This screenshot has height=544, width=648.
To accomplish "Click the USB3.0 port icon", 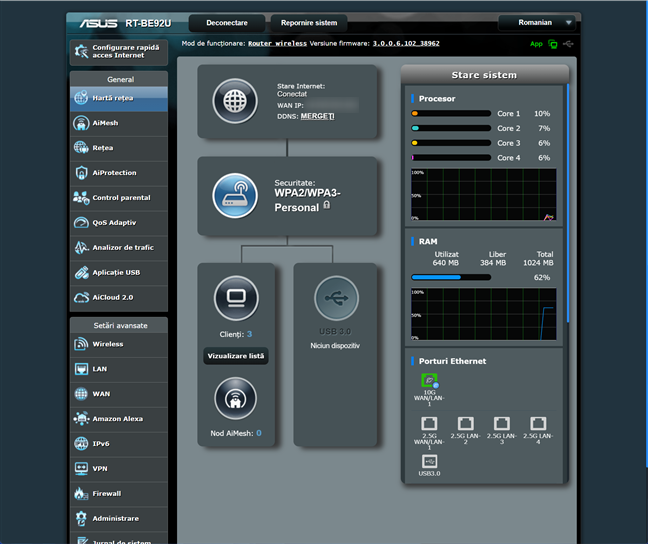I will tap(429, 461).
